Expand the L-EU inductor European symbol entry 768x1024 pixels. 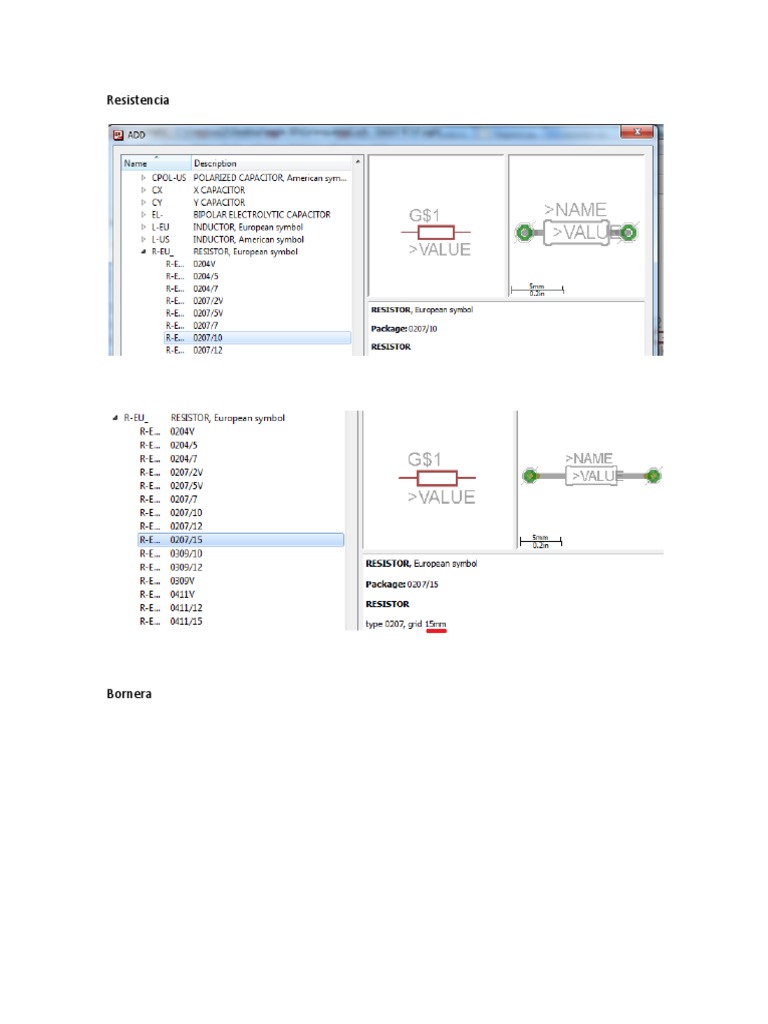pyautogui.click(x=144, y=227)
